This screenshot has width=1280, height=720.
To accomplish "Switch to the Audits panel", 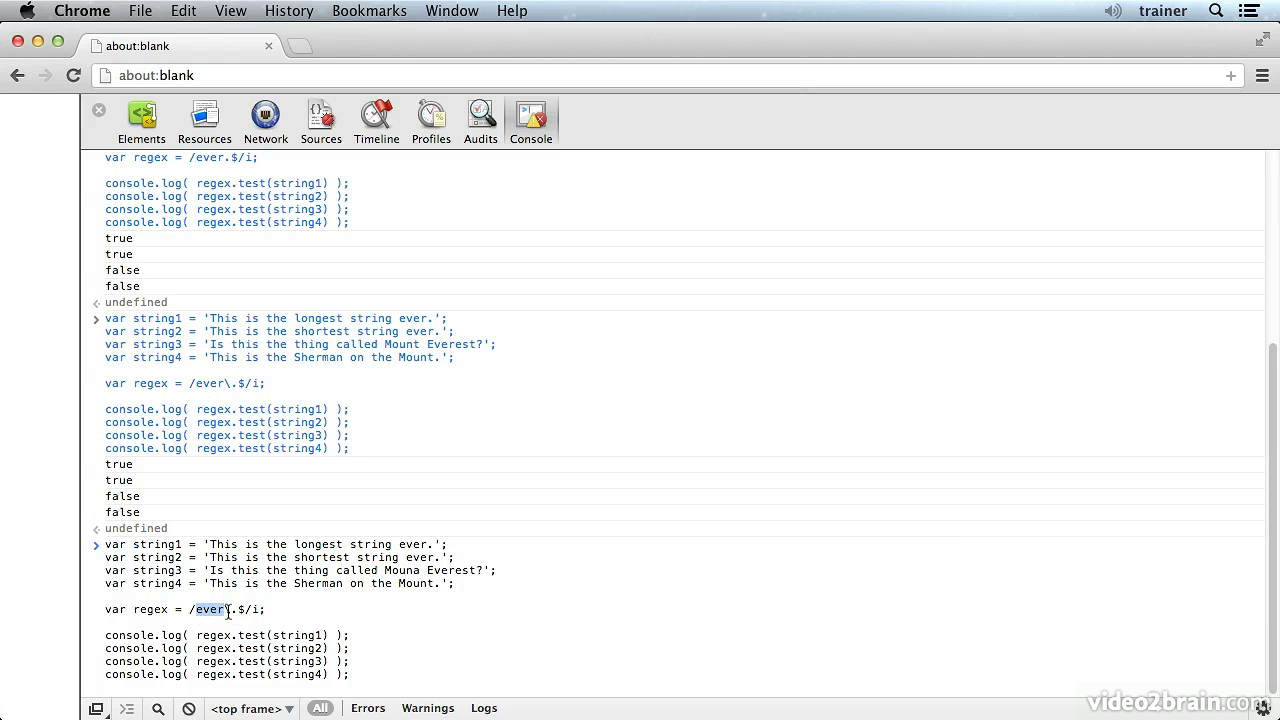I will (x=480, y=123).
